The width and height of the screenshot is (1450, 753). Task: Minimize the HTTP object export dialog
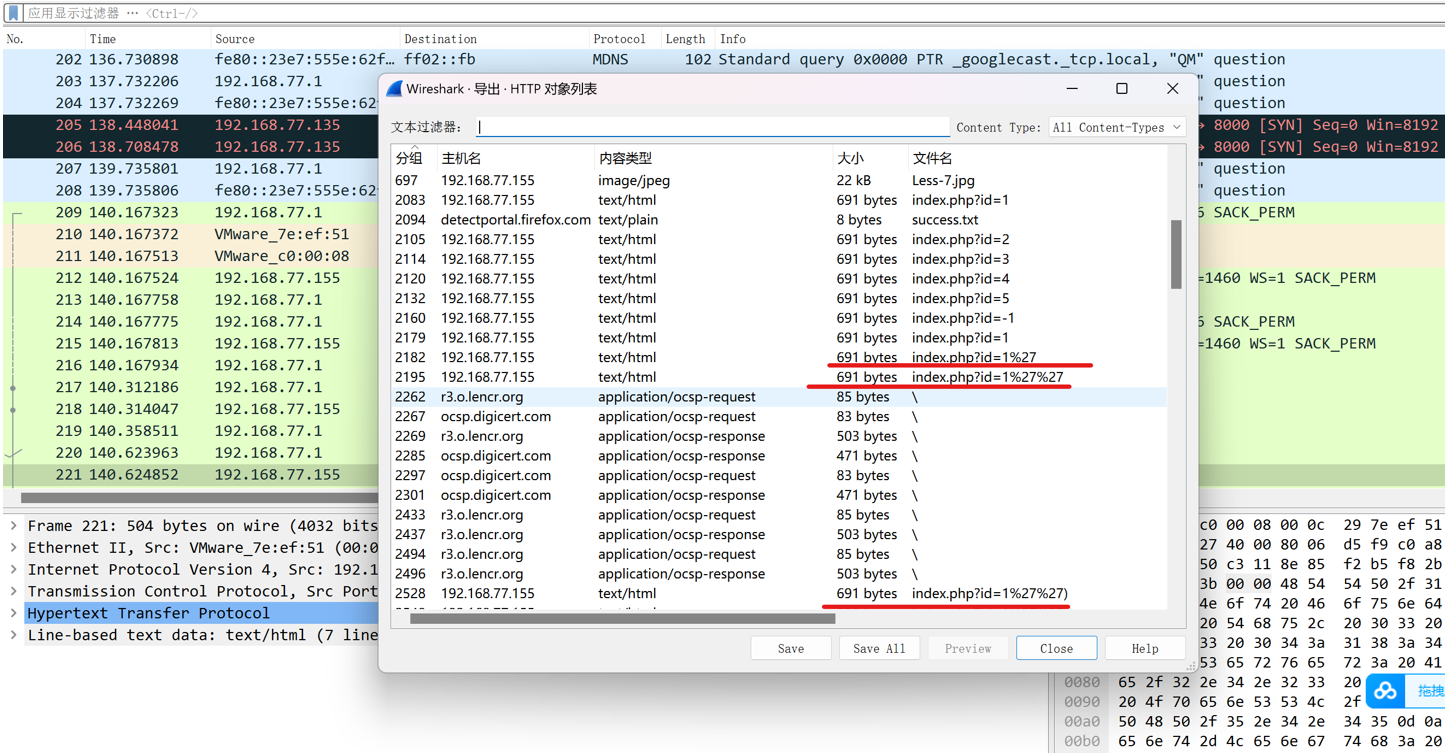1072,88
